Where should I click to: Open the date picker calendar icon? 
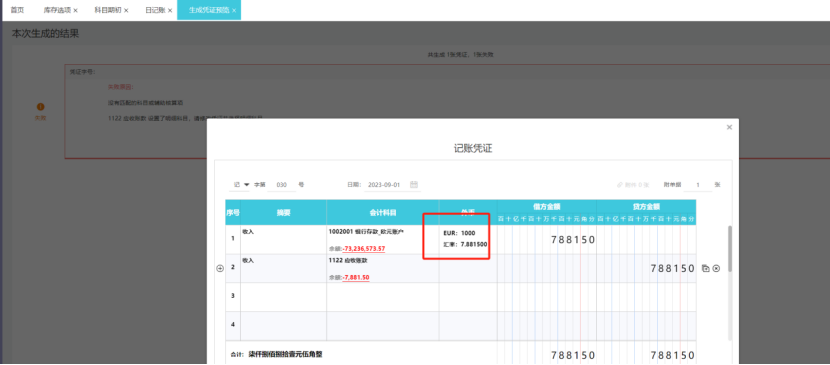pos(414,185)
